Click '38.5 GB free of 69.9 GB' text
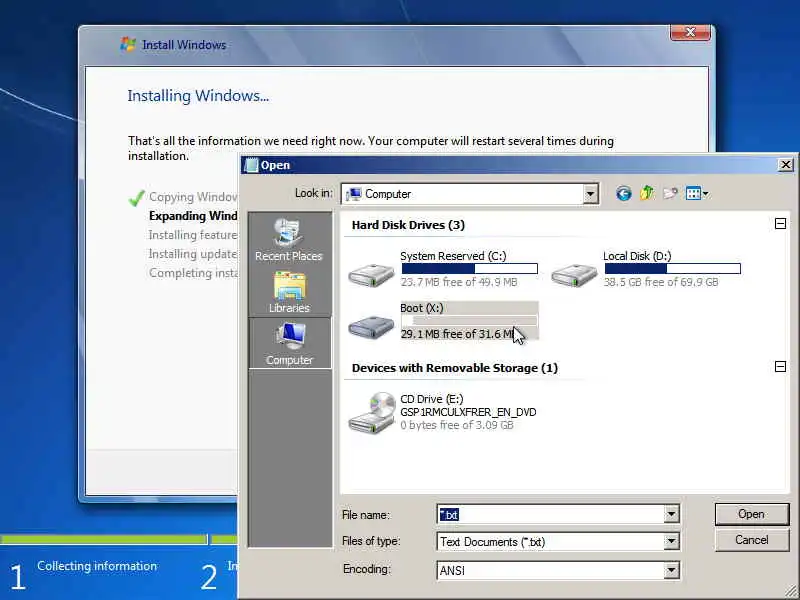 tap(661, 282)
